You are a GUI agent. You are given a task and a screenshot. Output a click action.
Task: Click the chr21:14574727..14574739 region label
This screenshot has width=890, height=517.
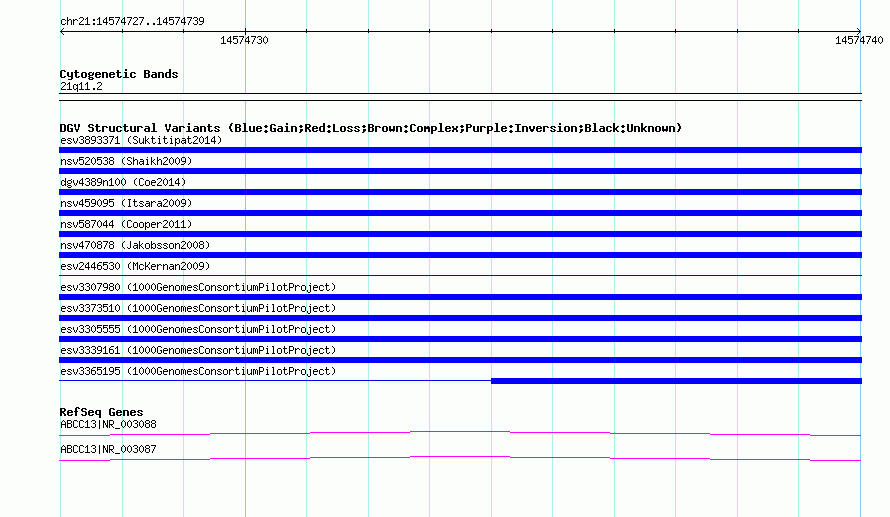click(x=132, y=21)
